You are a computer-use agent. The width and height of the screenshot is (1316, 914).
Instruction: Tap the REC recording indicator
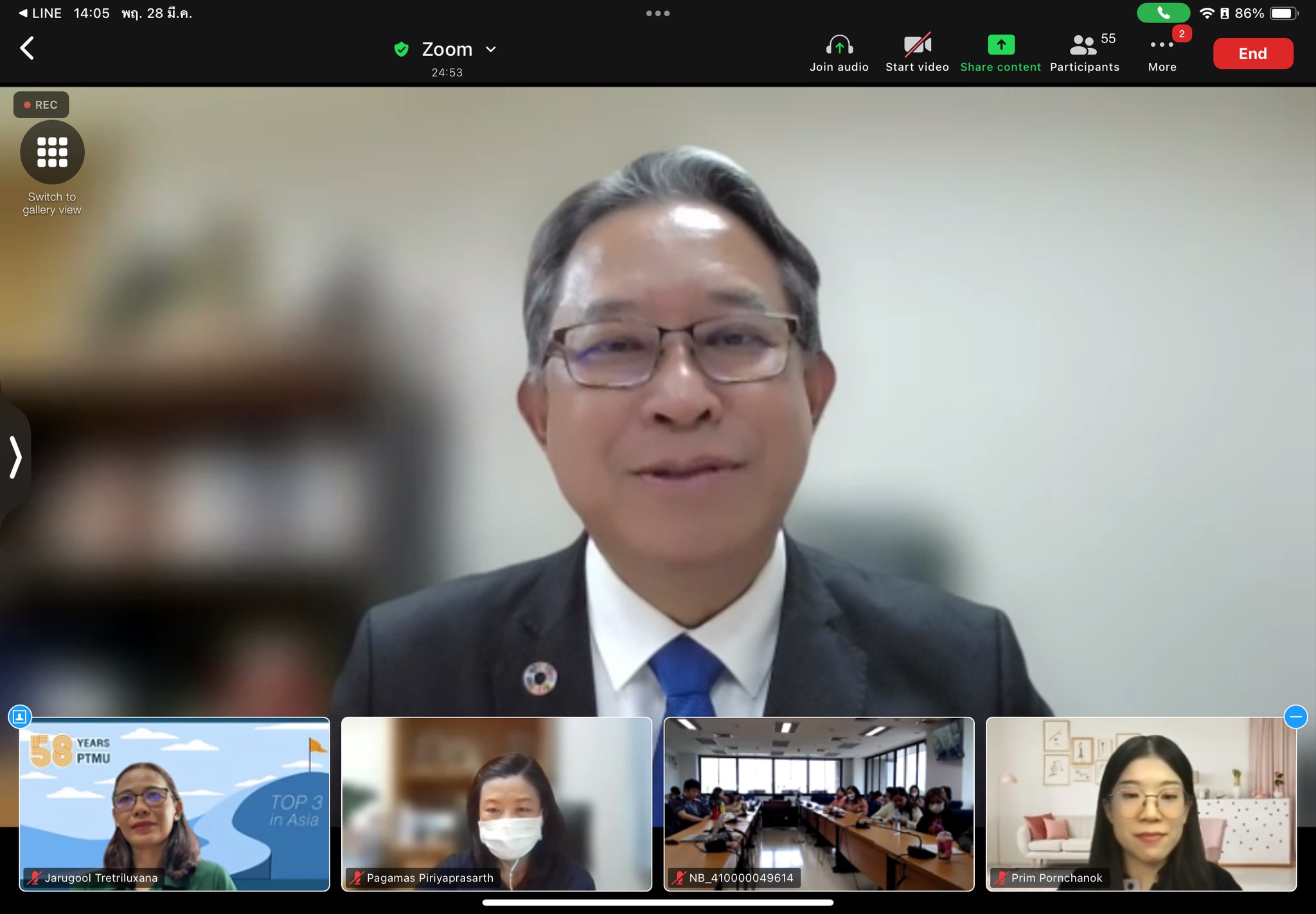pos(41,105)
